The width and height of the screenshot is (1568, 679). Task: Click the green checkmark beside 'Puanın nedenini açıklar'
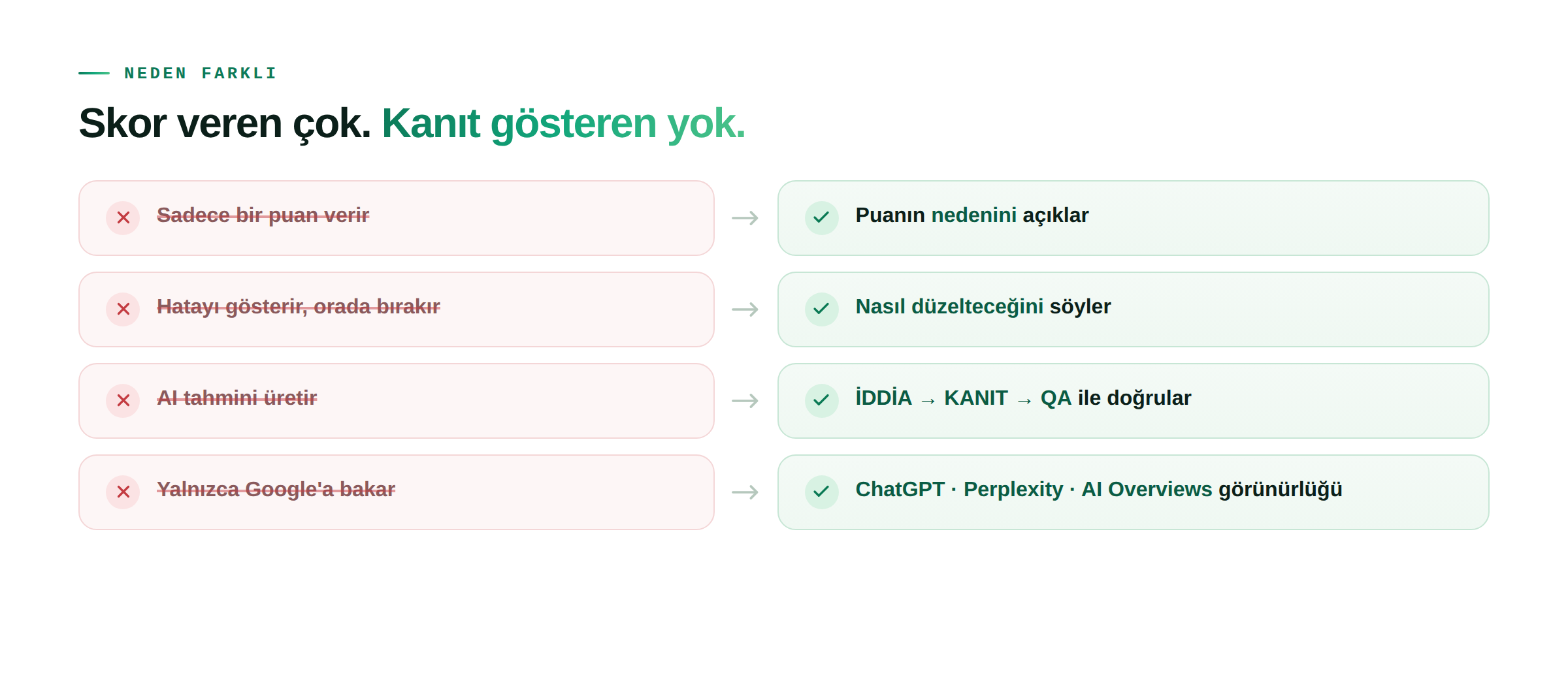click(x=821, y=218)
